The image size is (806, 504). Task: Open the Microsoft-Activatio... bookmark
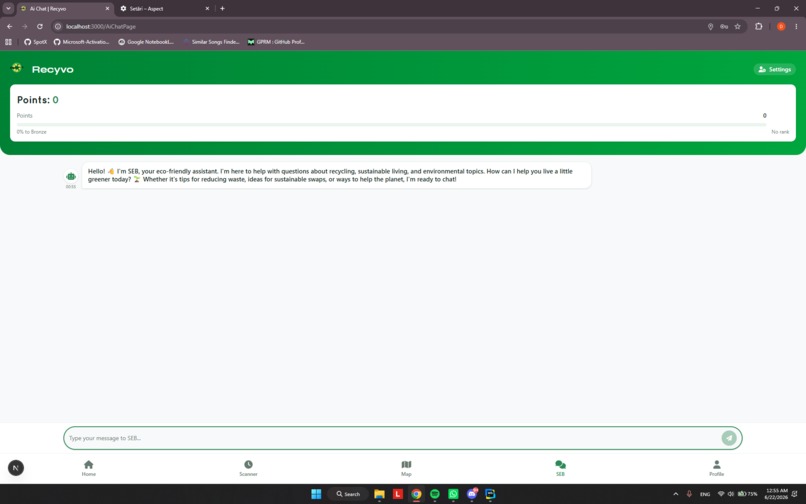click(82, 42)
